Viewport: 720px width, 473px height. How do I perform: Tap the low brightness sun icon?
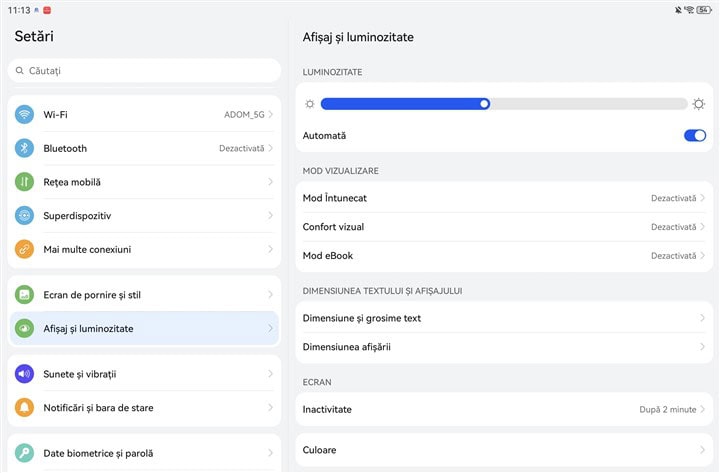[x=310, y=104]
